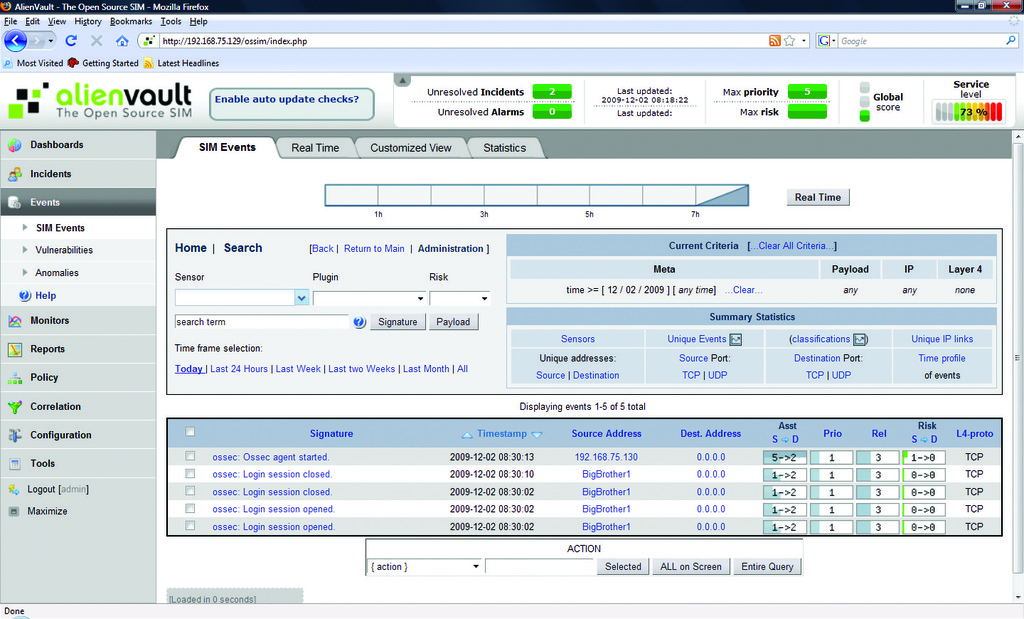Open the { action } dropdown
The height and width of the screenshot is (619, 1024).
[x=424, y=566]
